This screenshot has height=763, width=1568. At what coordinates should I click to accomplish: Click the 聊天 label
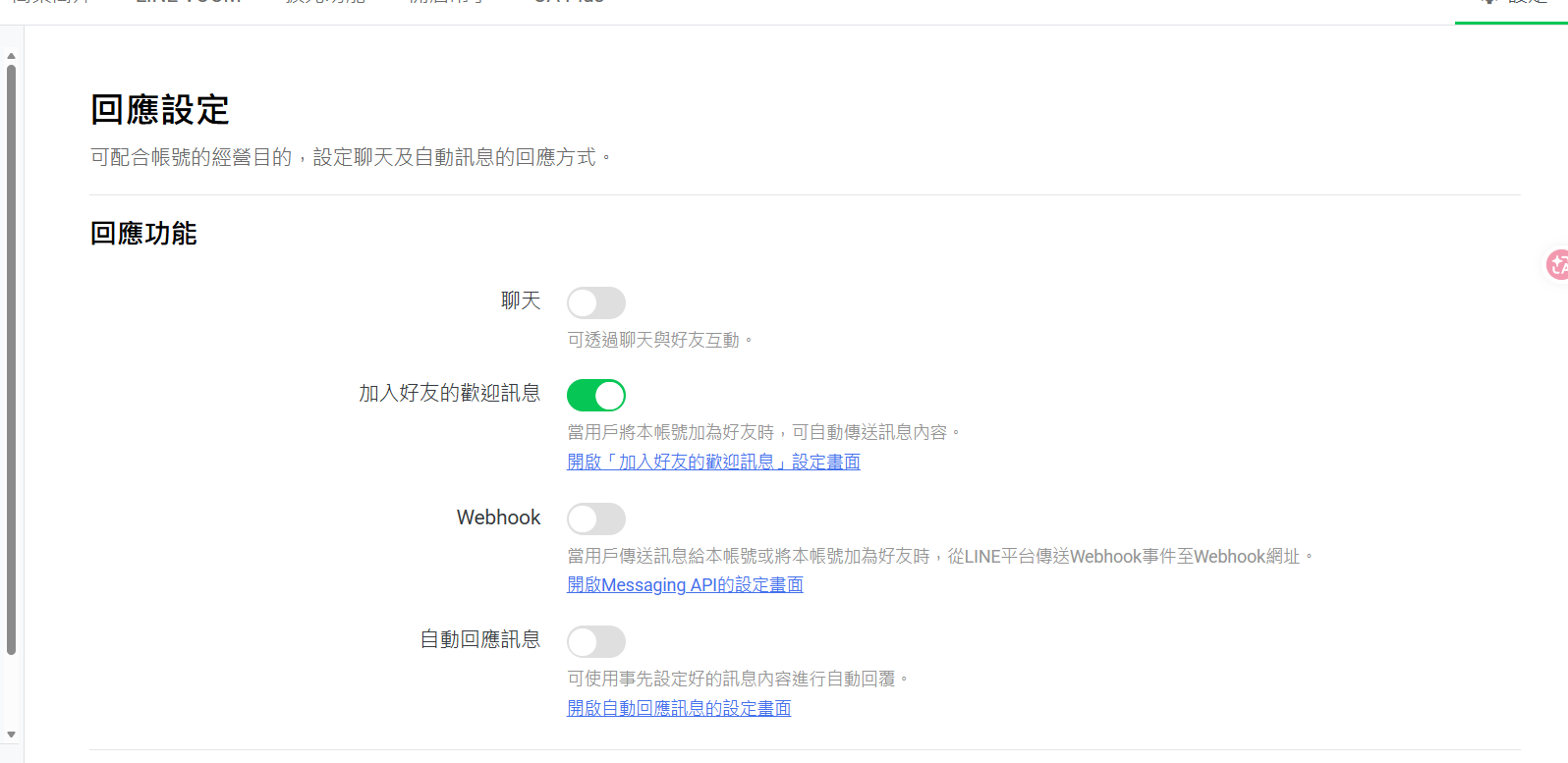click(x=521, y=300)
